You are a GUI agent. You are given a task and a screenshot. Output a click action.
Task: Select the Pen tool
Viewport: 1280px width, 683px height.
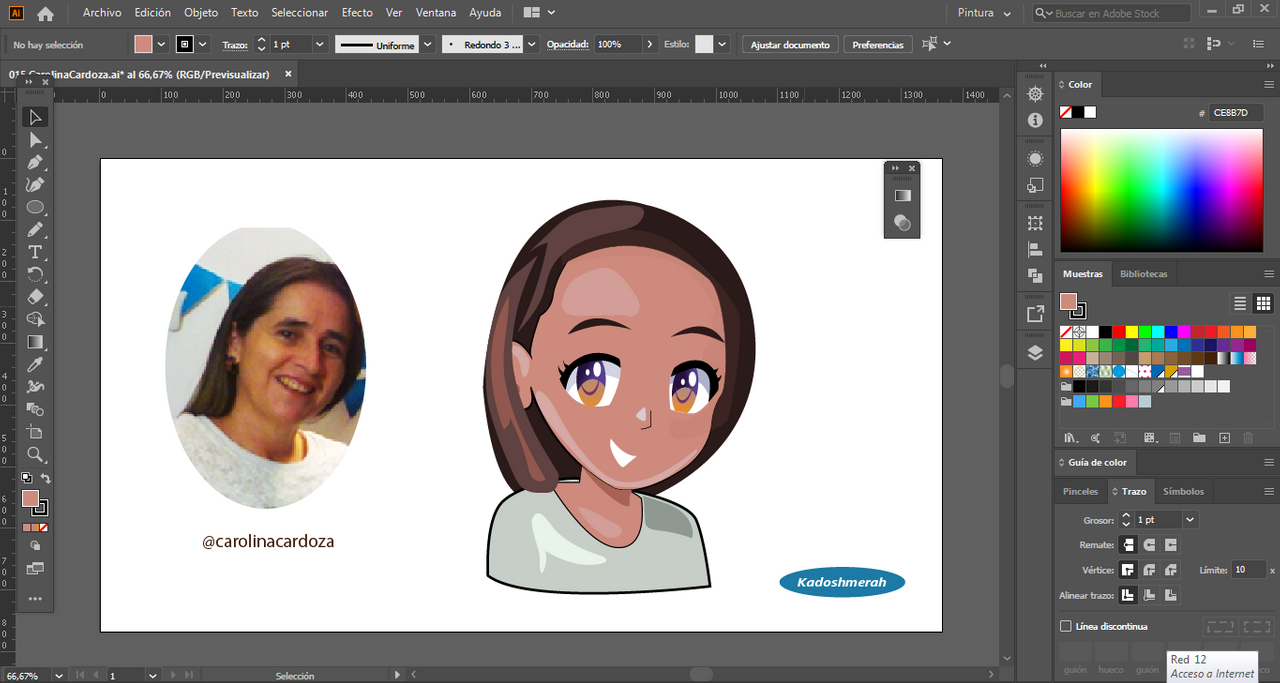tap(35, 162)
